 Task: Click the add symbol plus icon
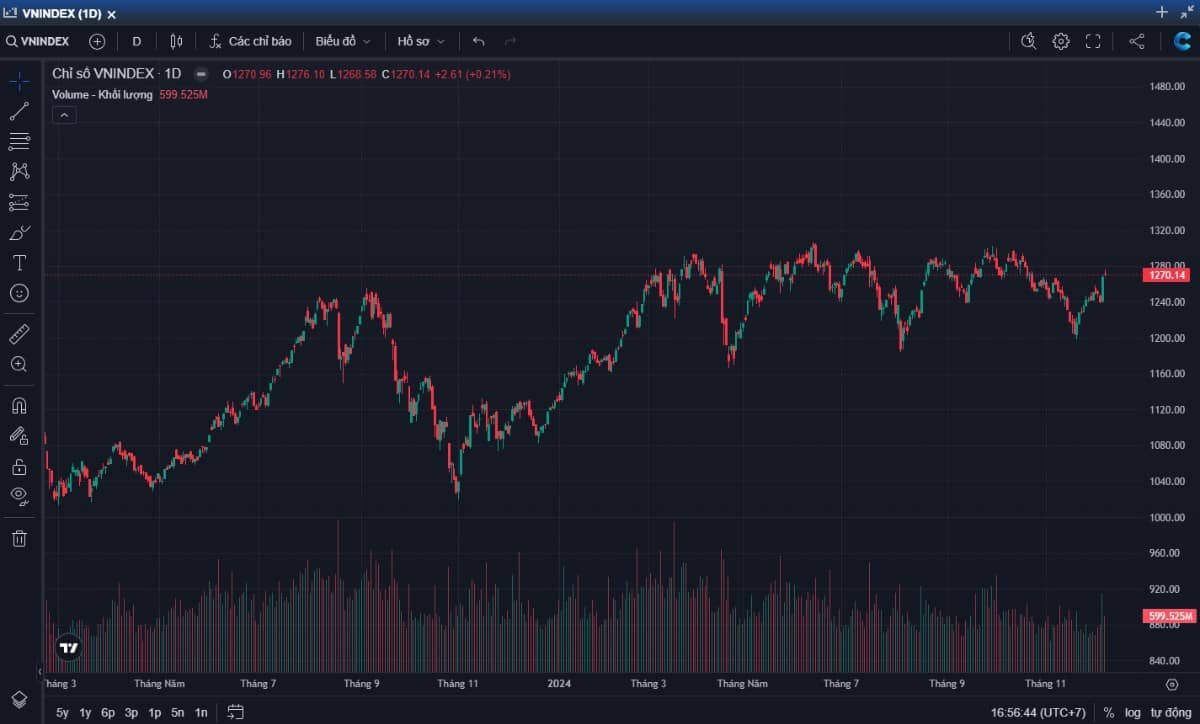(x=97, y=41)
